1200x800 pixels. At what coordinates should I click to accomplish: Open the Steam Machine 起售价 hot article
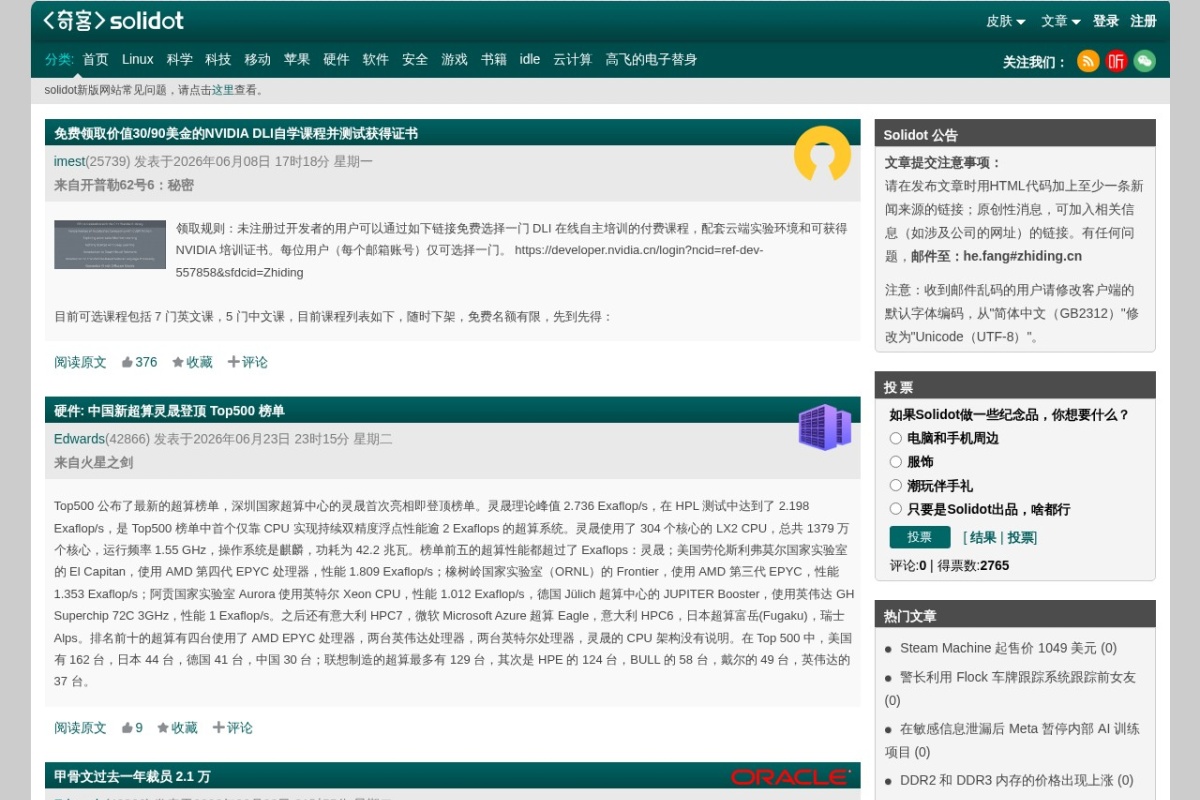pos(1008,648)
